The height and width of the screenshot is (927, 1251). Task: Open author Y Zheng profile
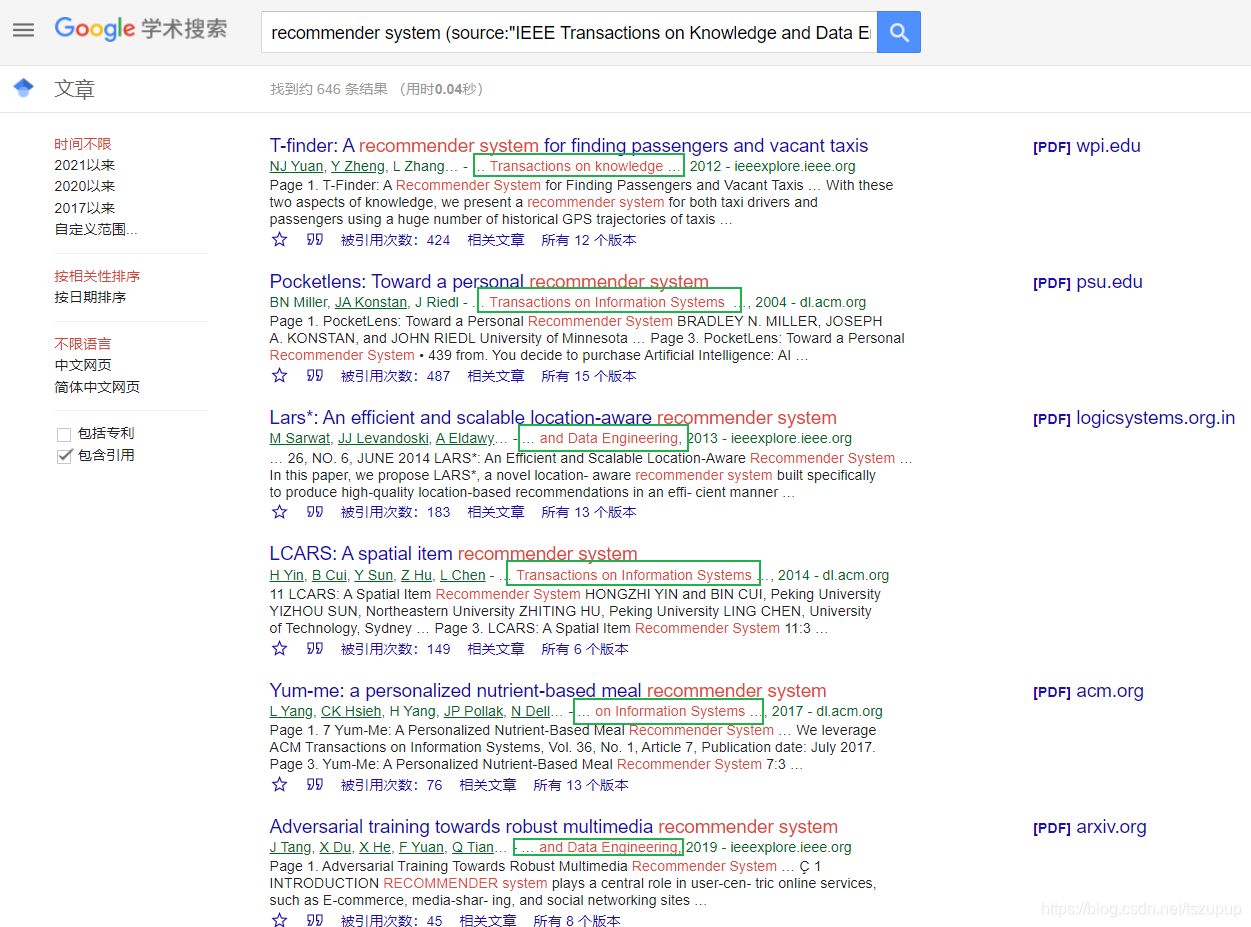point(357,166)
